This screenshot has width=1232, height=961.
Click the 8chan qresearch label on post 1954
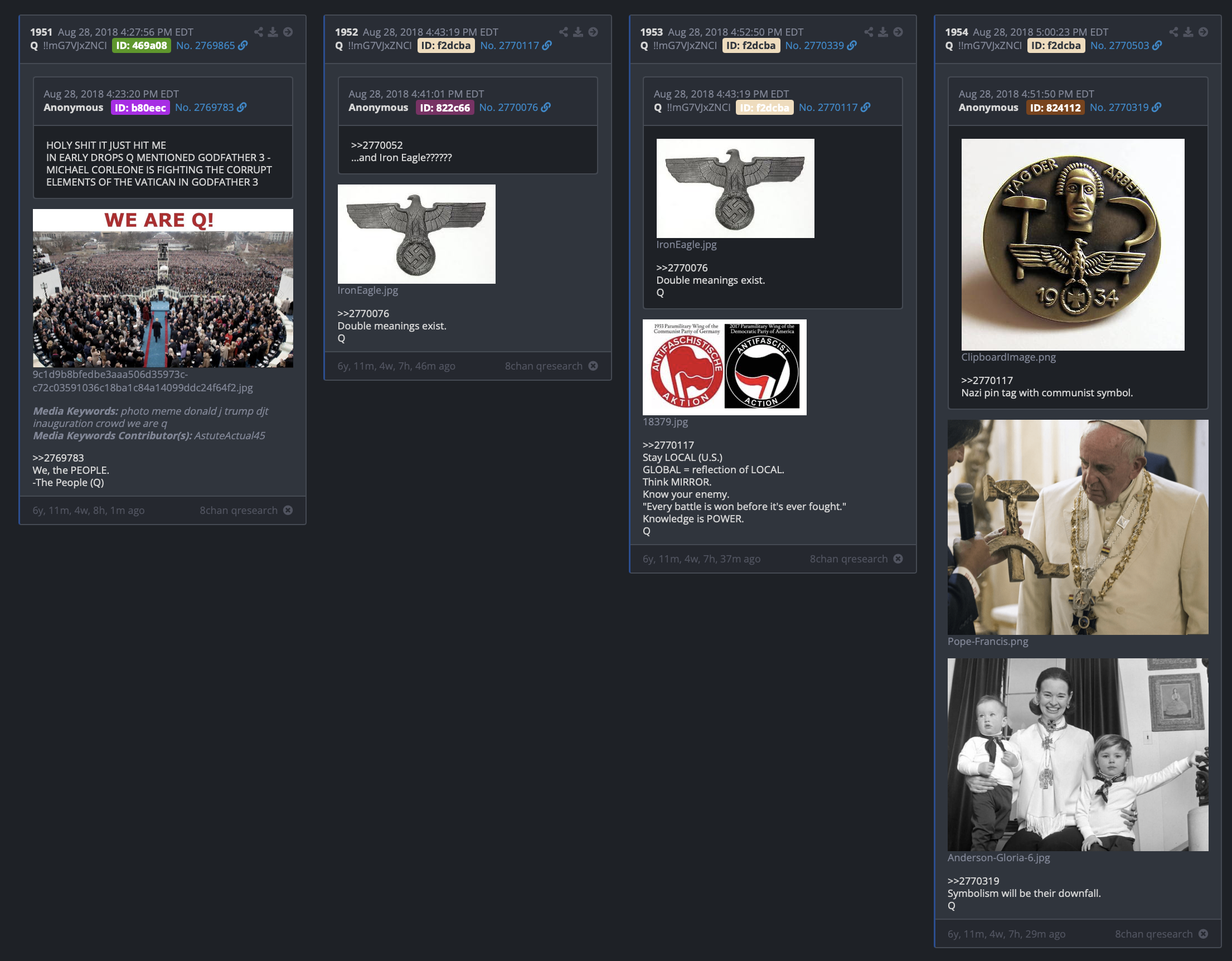pos(1154,934)
